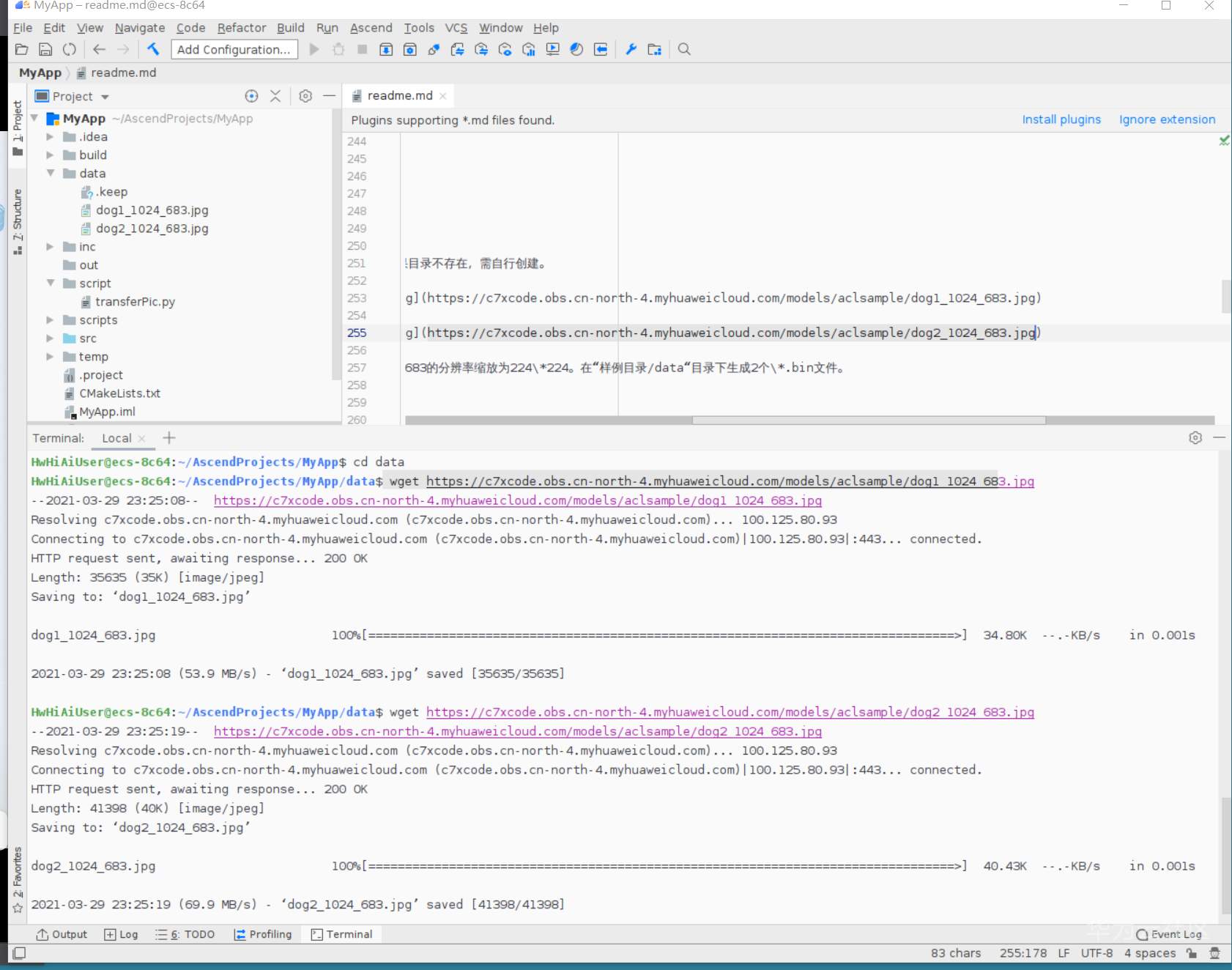Image resolution: width=1232 pixels, height=970 pixels.
Task: Expand the src folder
Action: [50, 338]
